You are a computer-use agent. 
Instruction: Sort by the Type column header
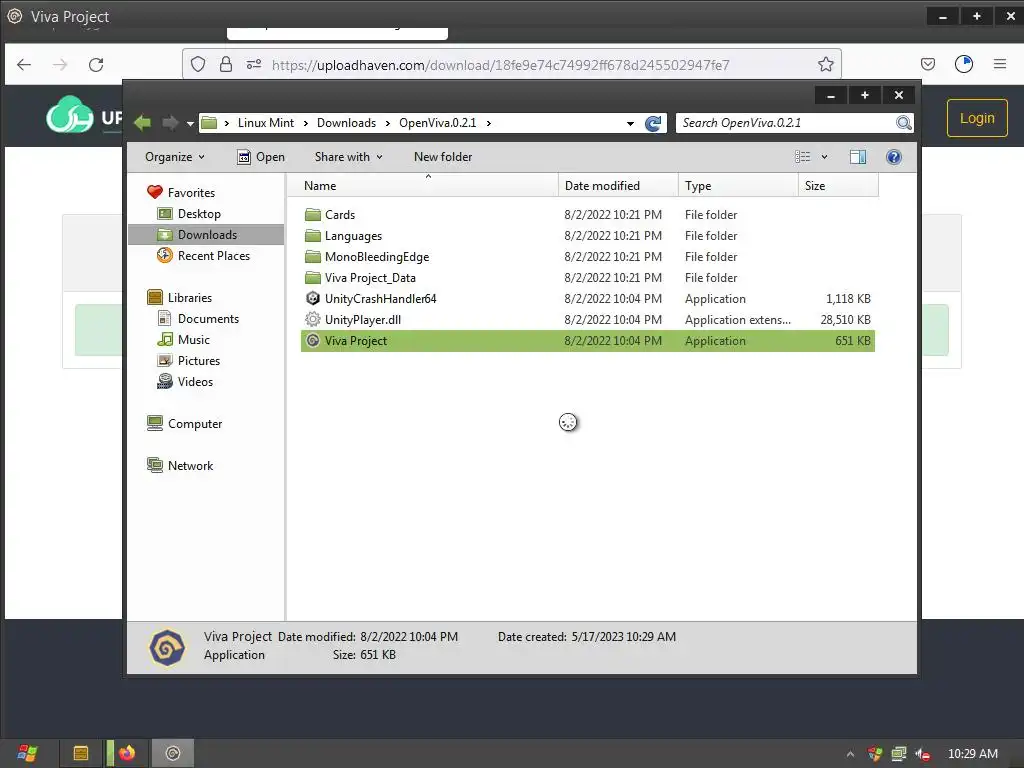tap(739, 185)
